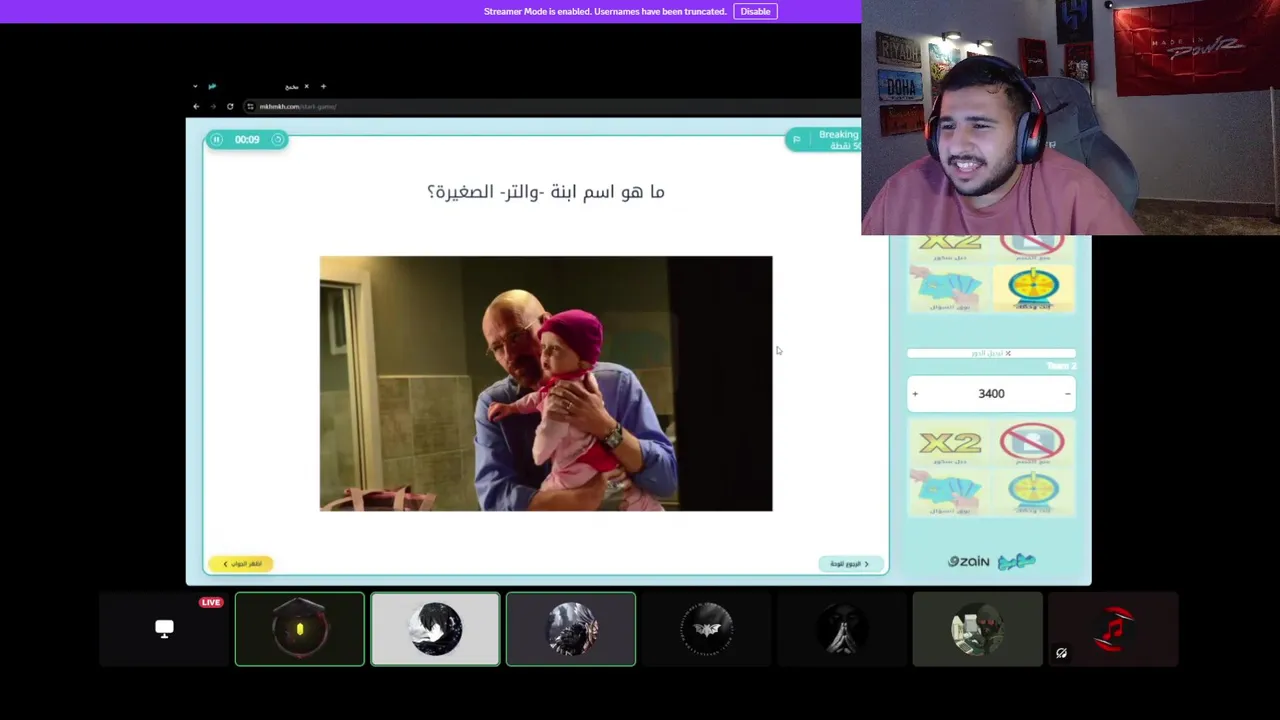Select participant with masked soldier avatar
Screen dimensions: 1280x720
(x=977, y=629)
